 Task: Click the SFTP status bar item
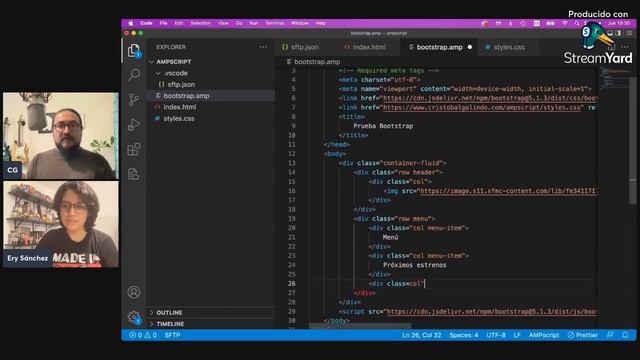pos(172,335)
